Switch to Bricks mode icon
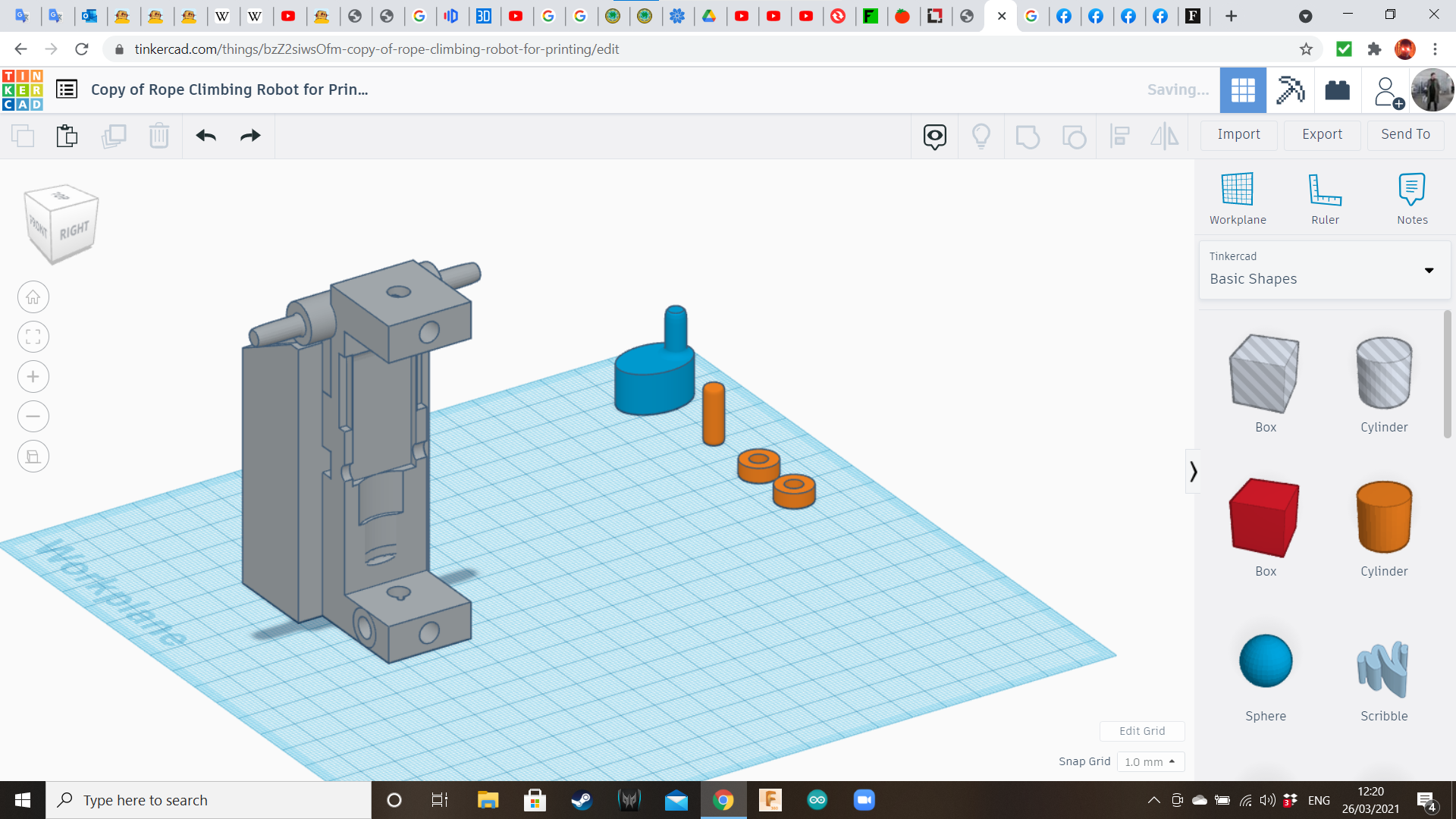This screenshot has height=819, width=1456. click(1337, 90)
